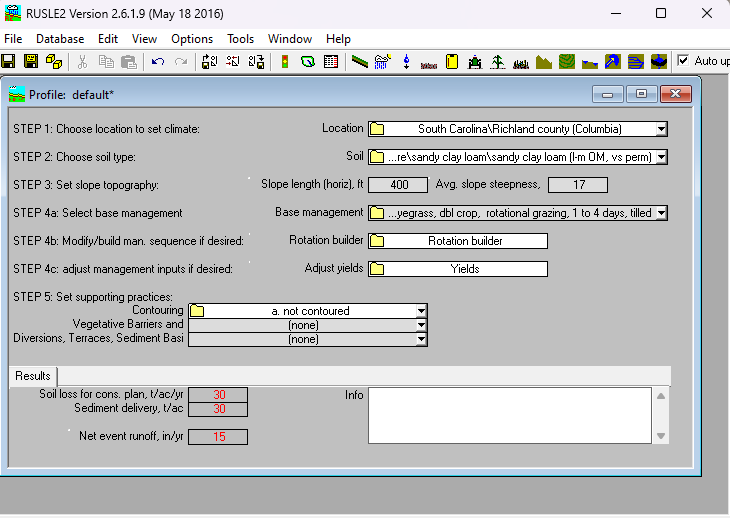Click the table grid worksheet icon
This screenshot has width=730, height=518.
[x=331, y=61]
